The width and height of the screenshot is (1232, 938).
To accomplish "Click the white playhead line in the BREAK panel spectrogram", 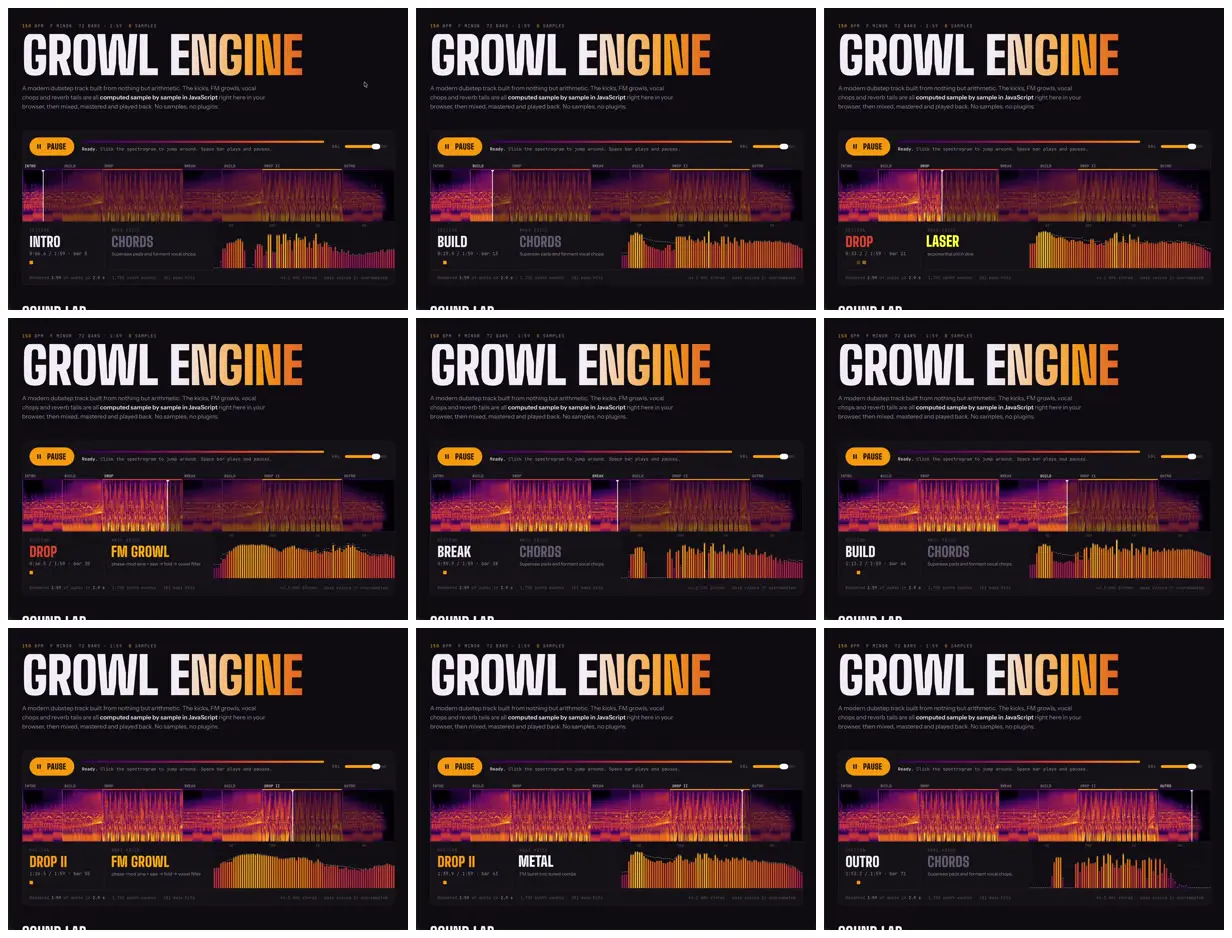I will [x=618, y=505].
